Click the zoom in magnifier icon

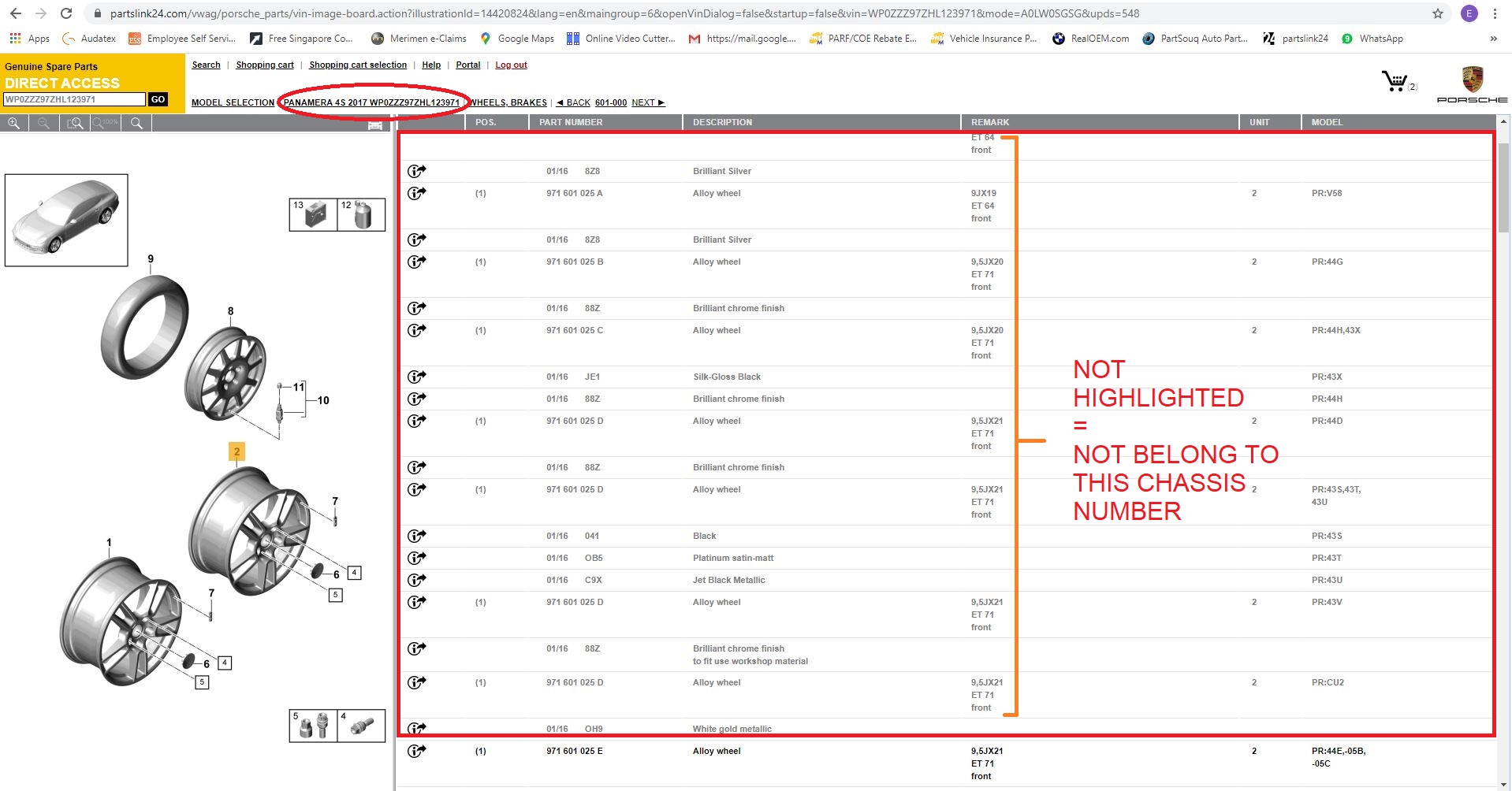point(14,123)
